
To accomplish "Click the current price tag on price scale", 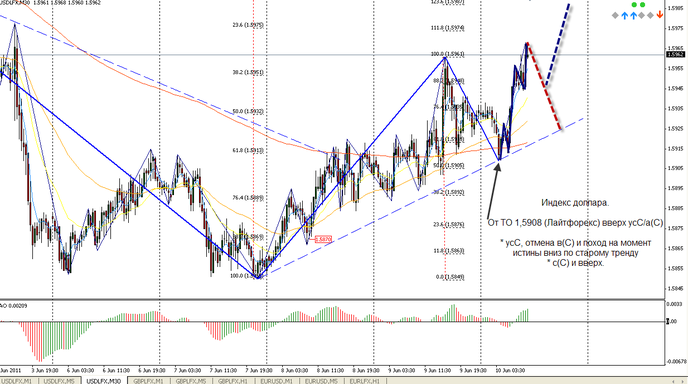I will [x=675, y=54].
